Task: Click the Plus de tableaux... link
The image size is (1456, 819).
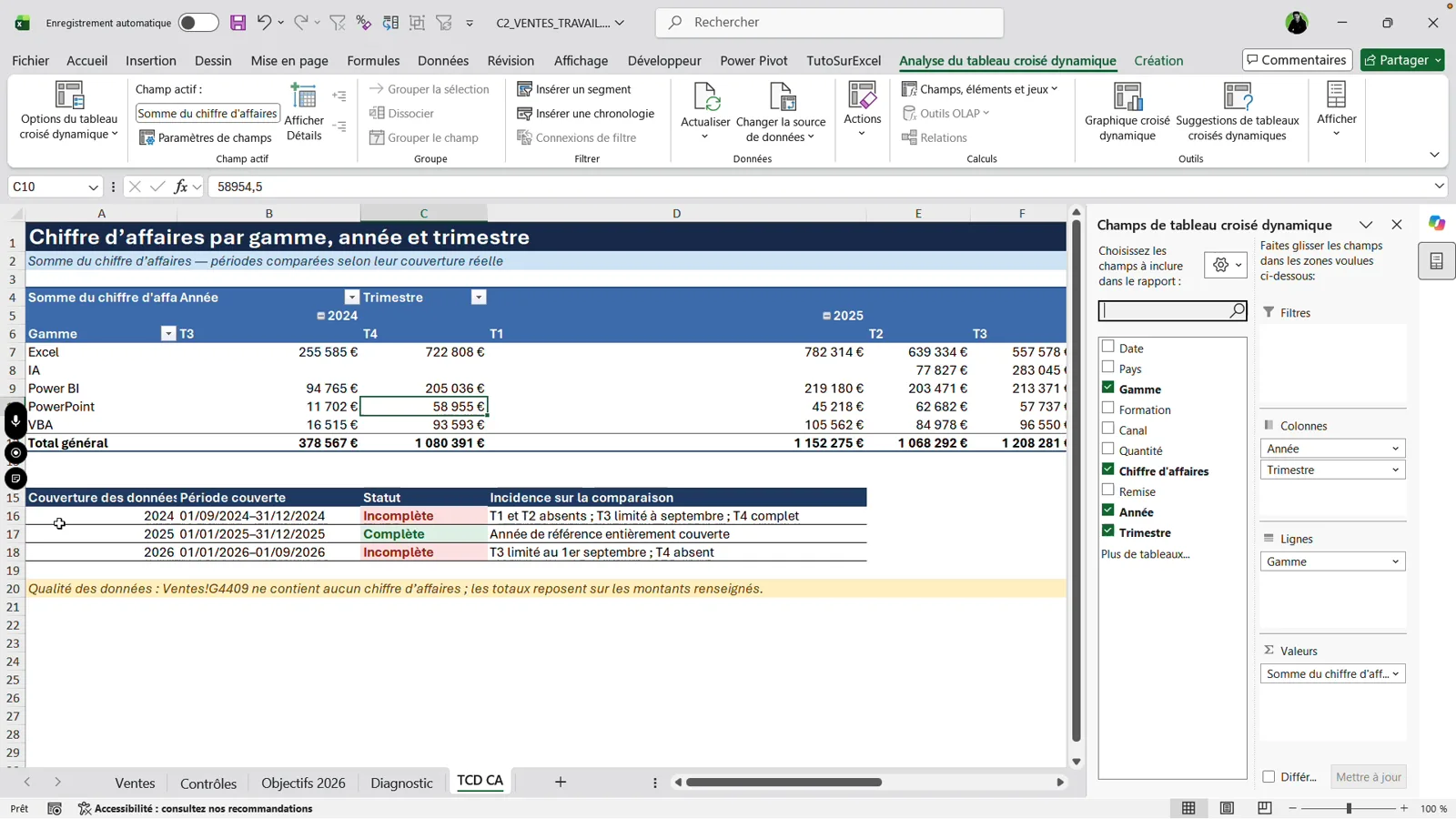Action: pos(1145,554)
